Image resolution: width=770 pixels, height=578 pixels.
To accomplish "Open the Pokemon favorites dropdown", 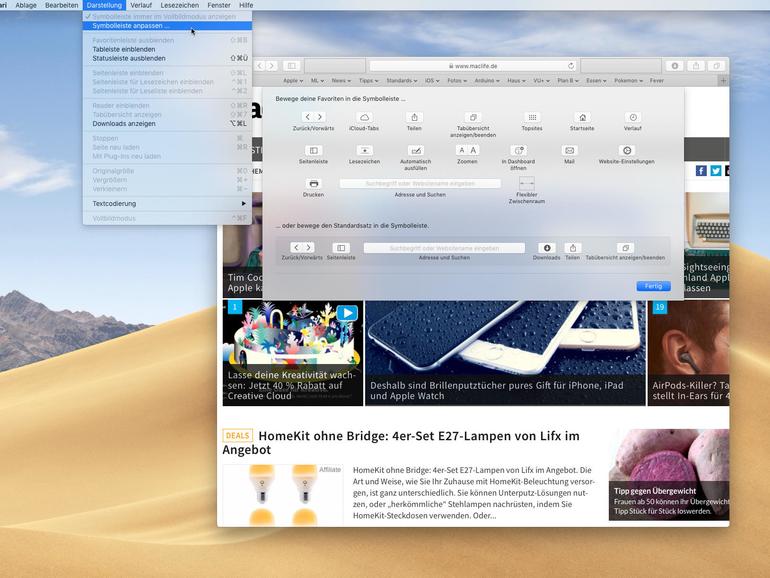I will 628,81.
